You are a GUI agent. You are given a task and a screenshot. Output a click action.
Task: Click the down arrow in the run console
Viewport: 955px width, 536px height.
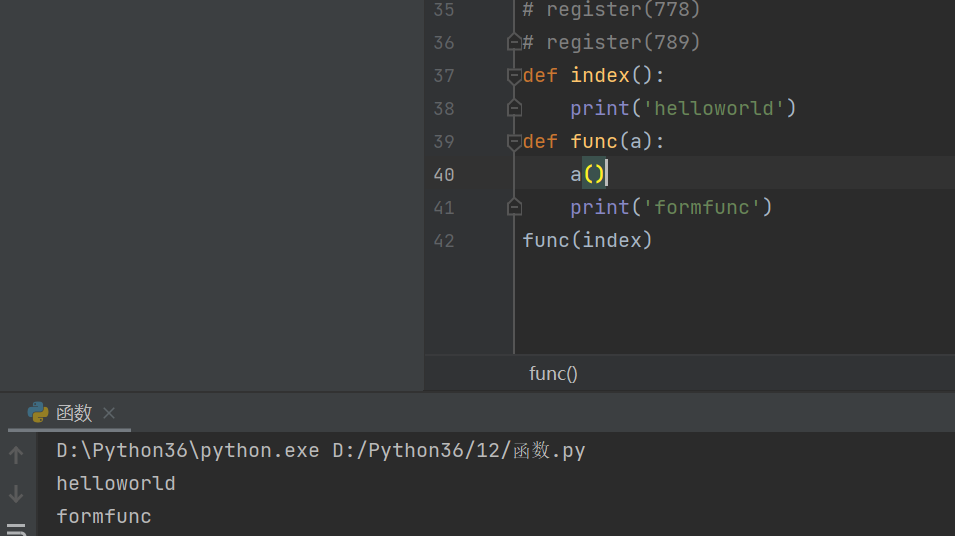[16, 493]
